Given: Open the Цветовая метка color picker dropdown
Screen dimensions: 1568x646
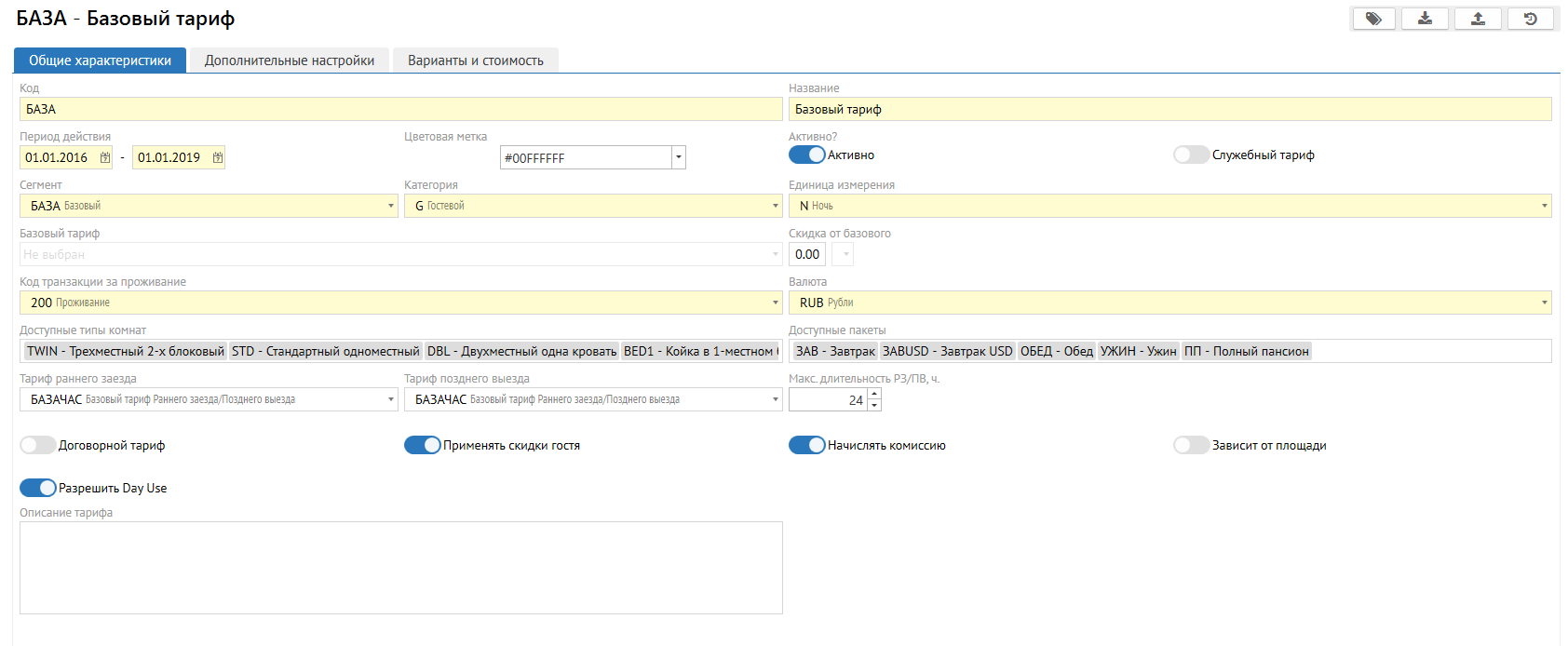Looking at the screenshot, I should (x=679, y=158).
